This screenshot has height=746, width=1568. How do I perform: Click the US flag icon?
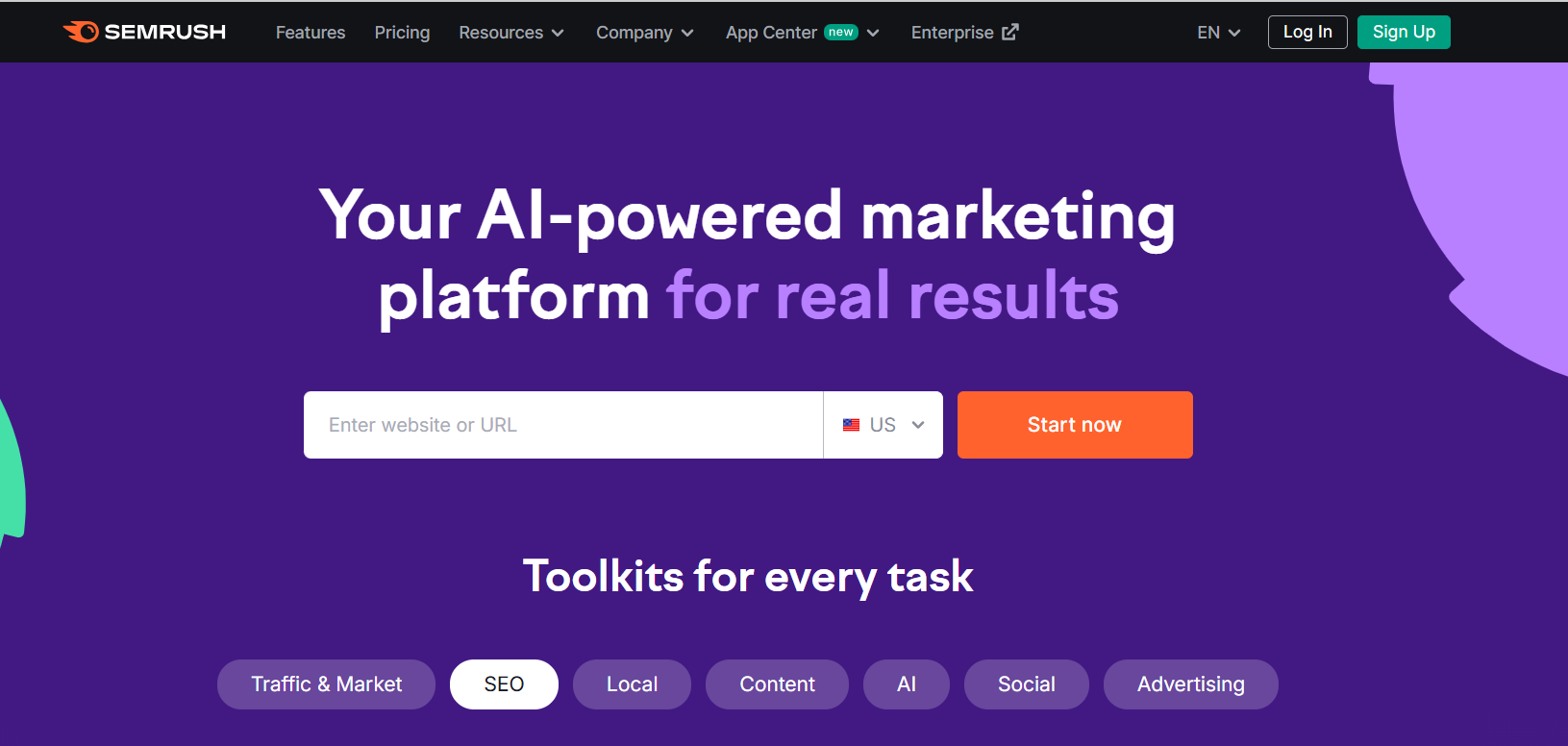click(x=851, y=425)
